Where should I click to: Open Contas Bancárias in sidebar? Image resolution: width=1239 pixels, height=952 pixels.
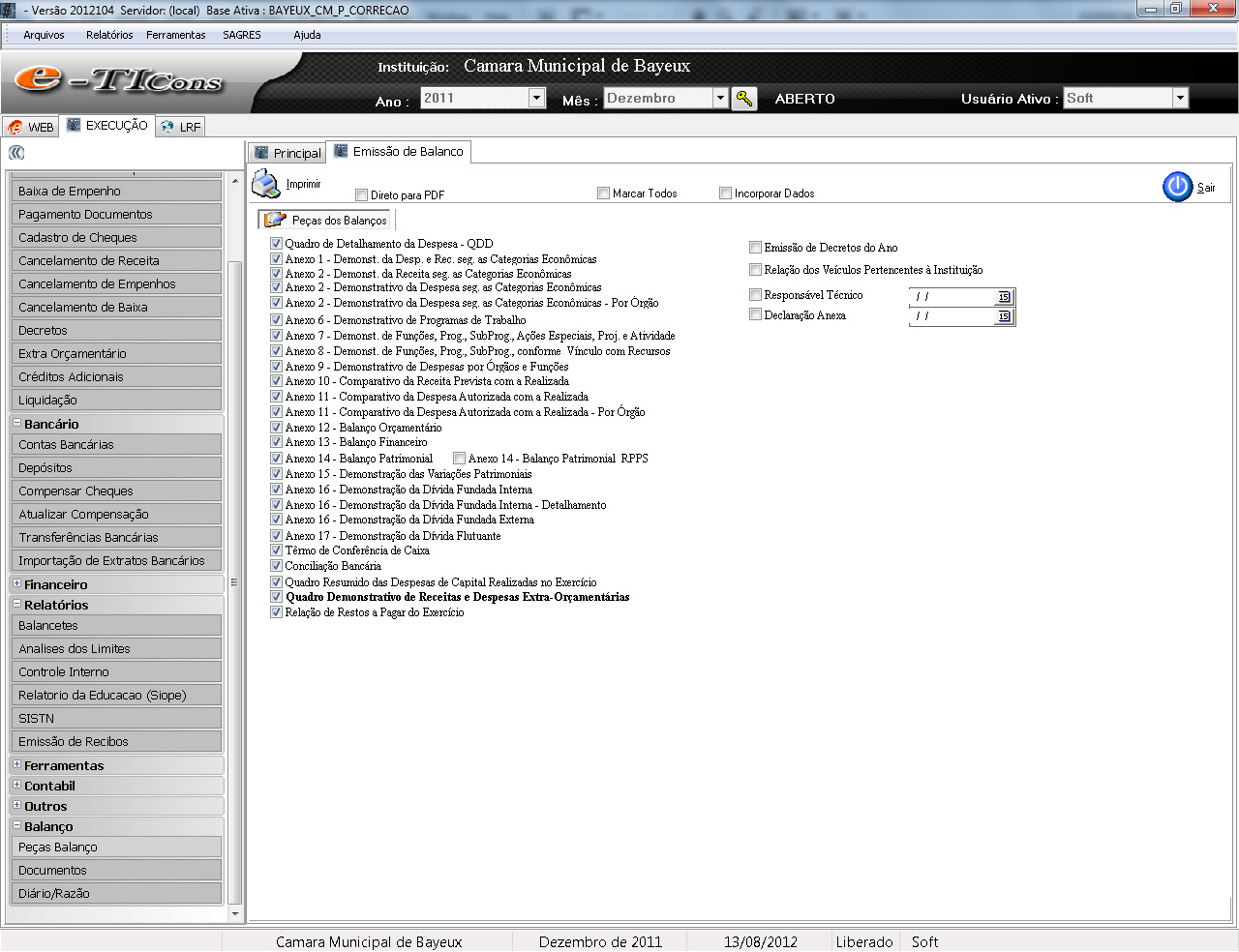click(x=116, y=445)
